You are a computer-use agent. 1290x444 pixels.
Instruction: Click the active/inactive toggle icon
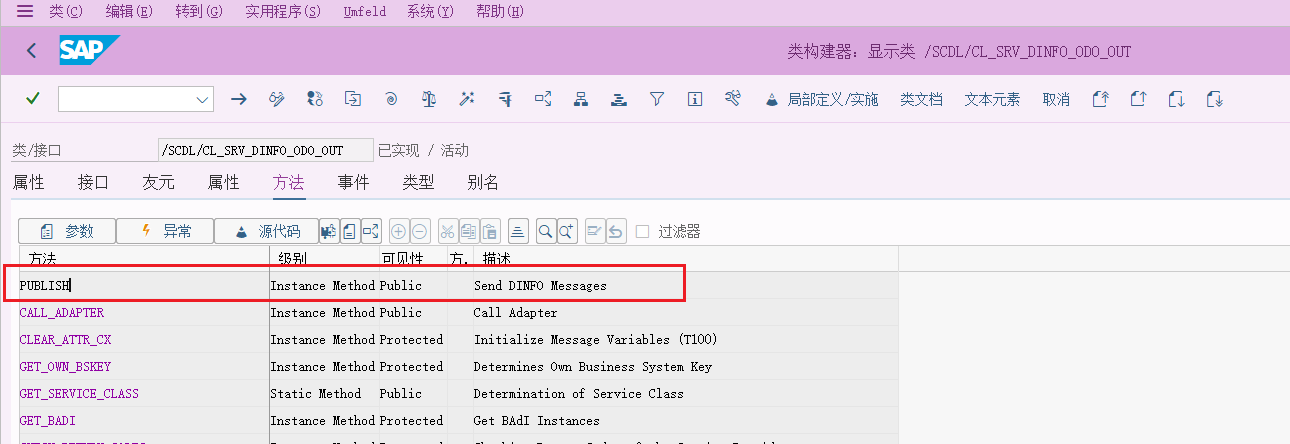pyautogui.click(x=315, y=98)
